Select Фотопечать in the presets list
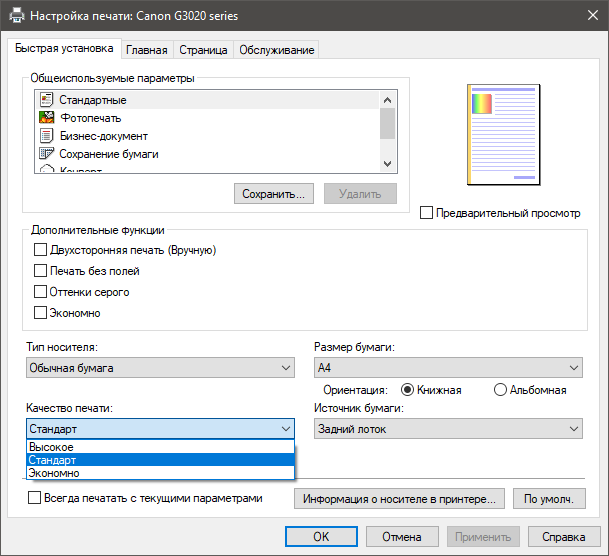The image size is (609, 556). 207,118
